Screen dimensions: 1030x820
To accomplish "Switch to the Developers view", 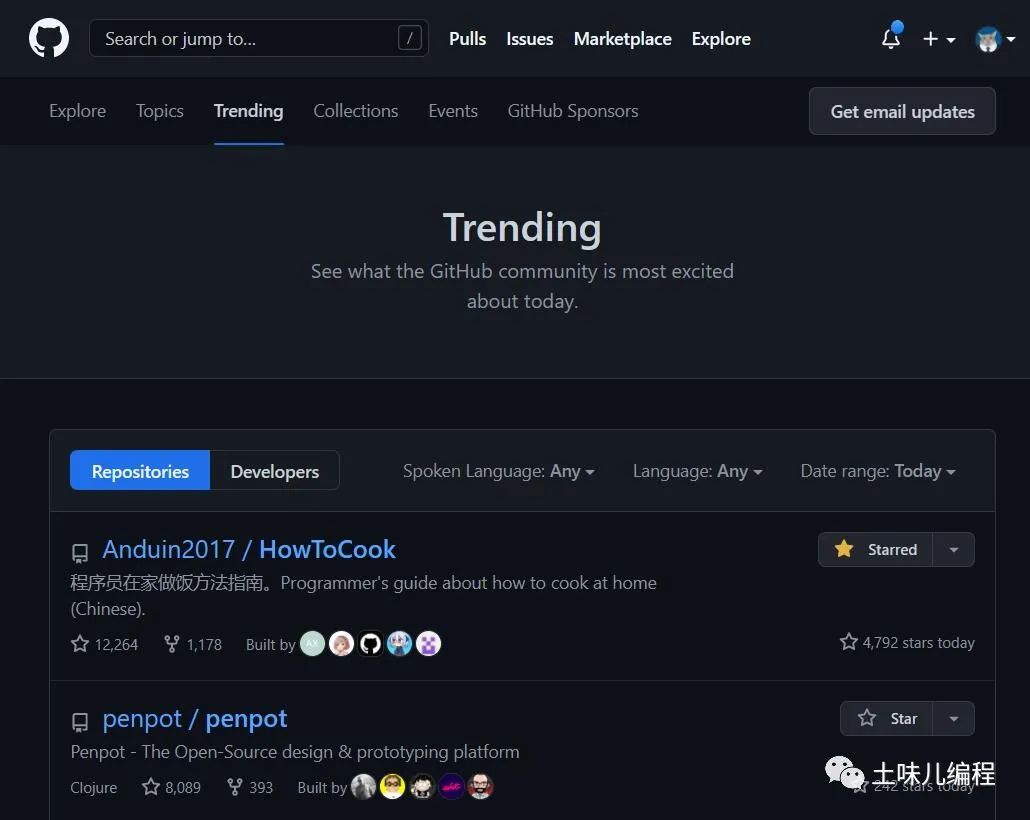I will pos(275,470).
